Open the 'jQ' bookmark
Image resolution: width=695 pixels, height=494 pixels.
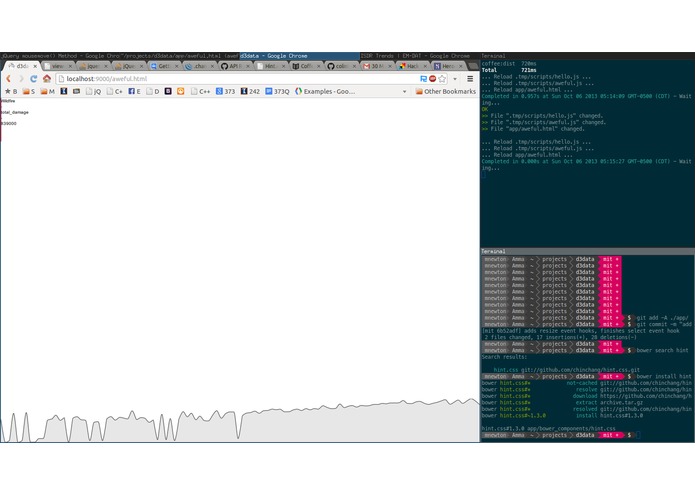click(93, 91)
